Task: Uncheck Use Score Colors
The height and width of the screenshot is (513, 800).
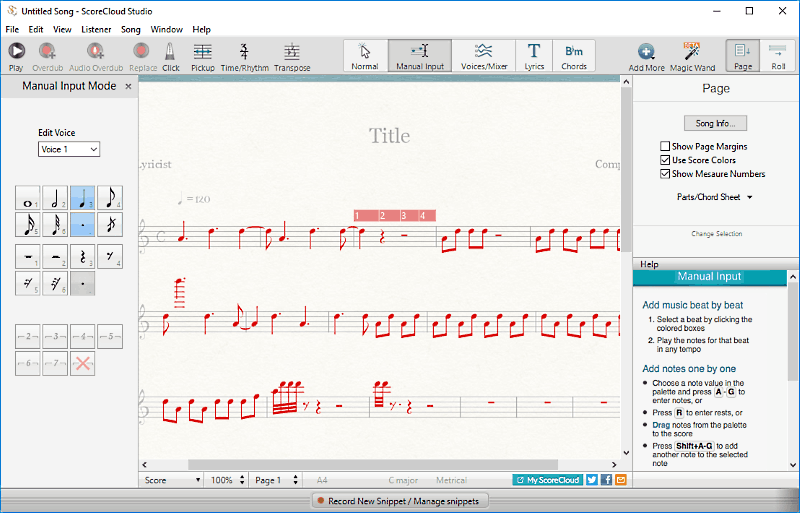Action: point(665,160)
